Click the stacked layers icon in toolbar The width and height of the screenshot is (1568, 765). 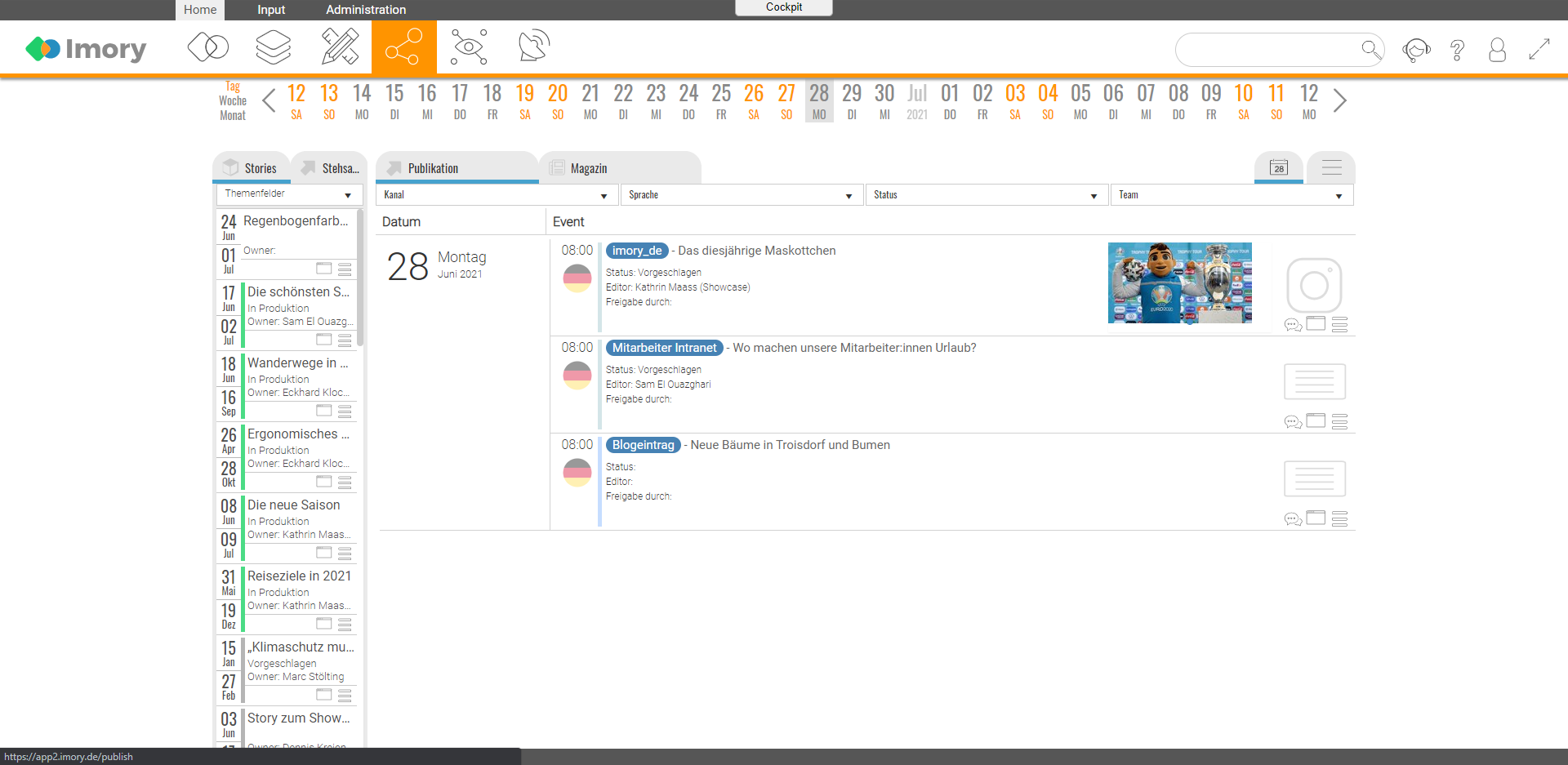(x=274, y=47)
